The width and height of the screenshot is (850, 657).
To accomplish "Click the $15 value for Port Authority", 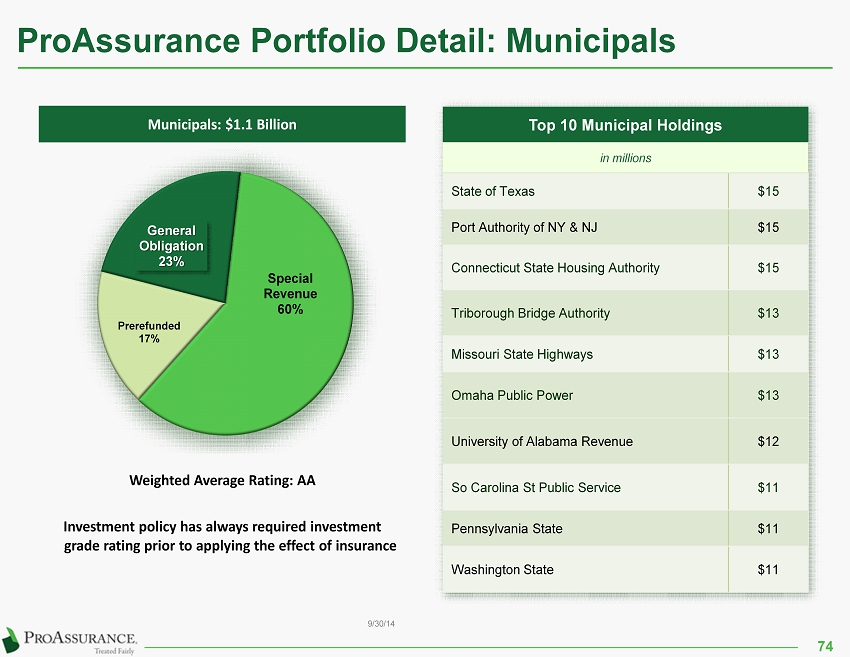I will [x=768, y=227].
